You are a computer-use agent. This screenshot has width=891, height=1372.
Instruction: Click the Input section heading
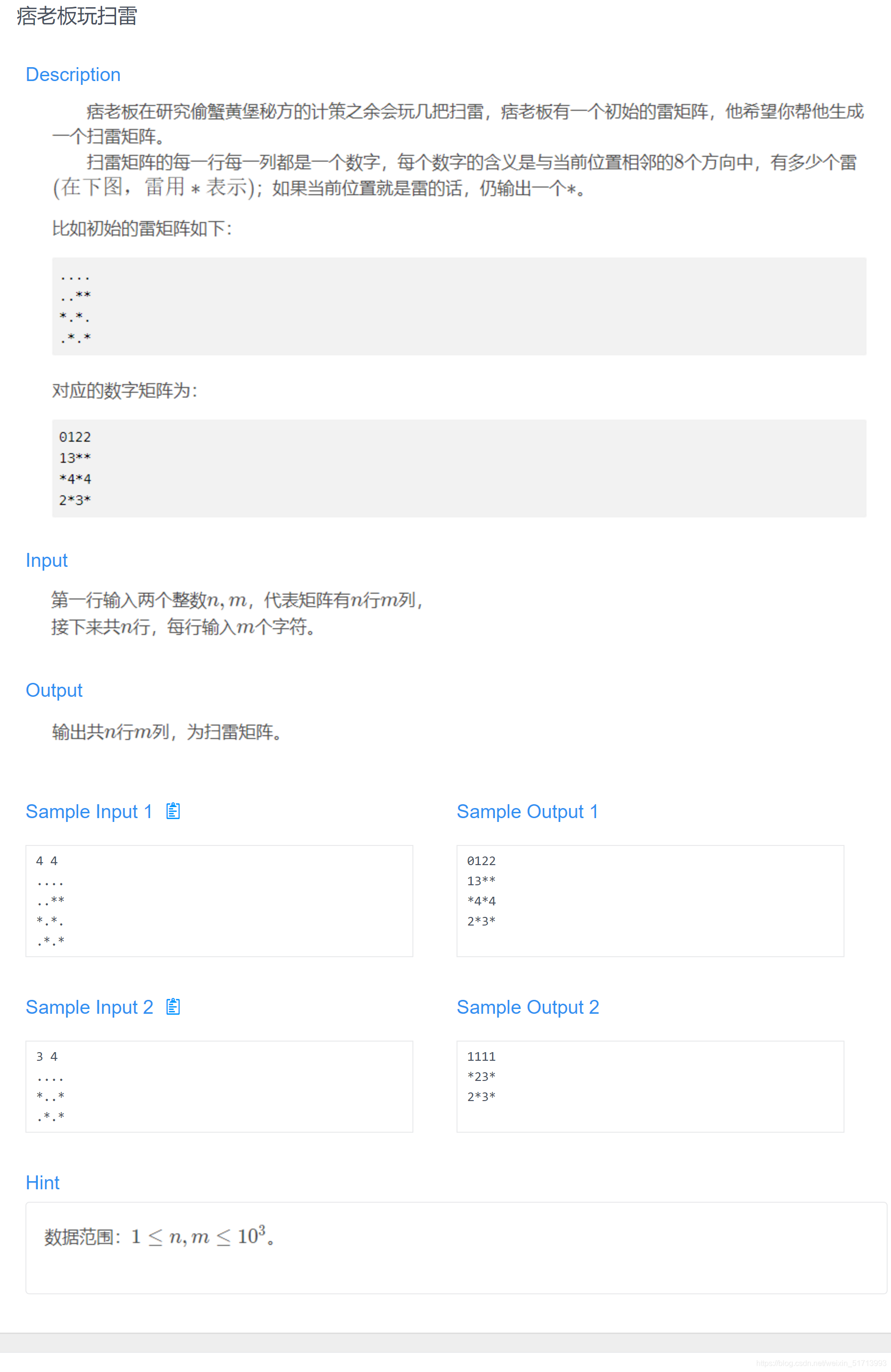click(x=47, y=560)
